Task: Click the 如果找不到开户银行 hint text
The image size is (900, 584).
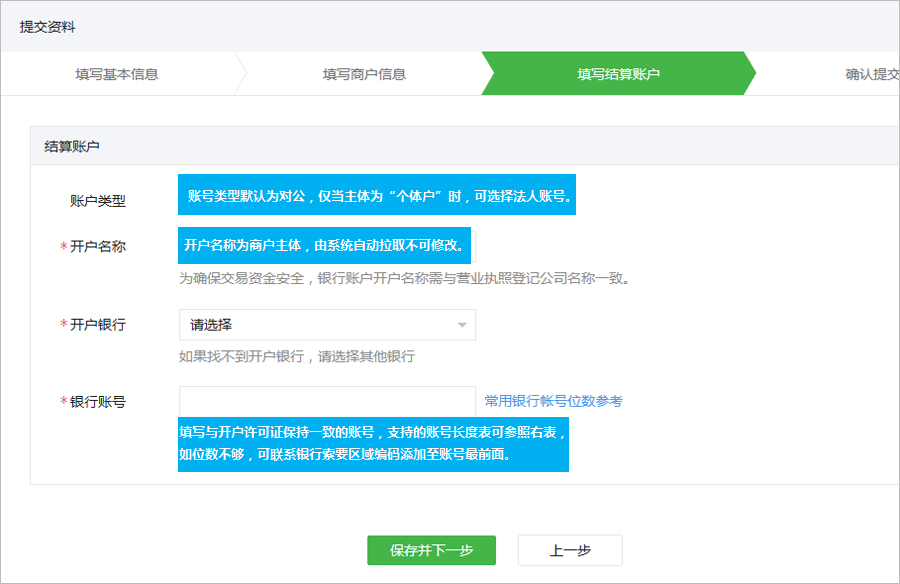Action: pyautogui.click(x=296, y=356)
